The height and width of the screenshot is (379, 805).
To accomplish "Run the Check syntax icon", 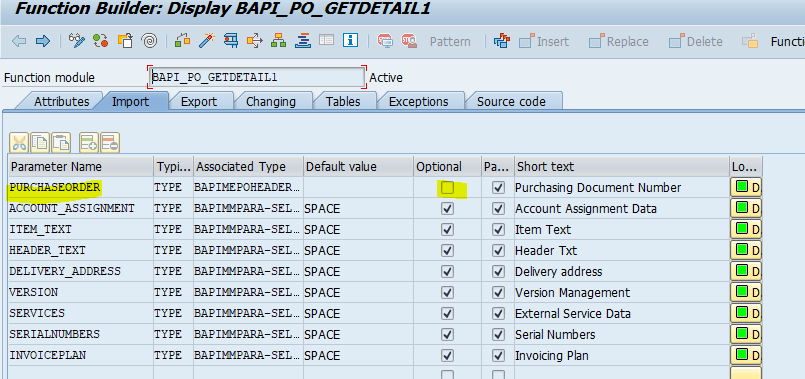I will (182, 41).
